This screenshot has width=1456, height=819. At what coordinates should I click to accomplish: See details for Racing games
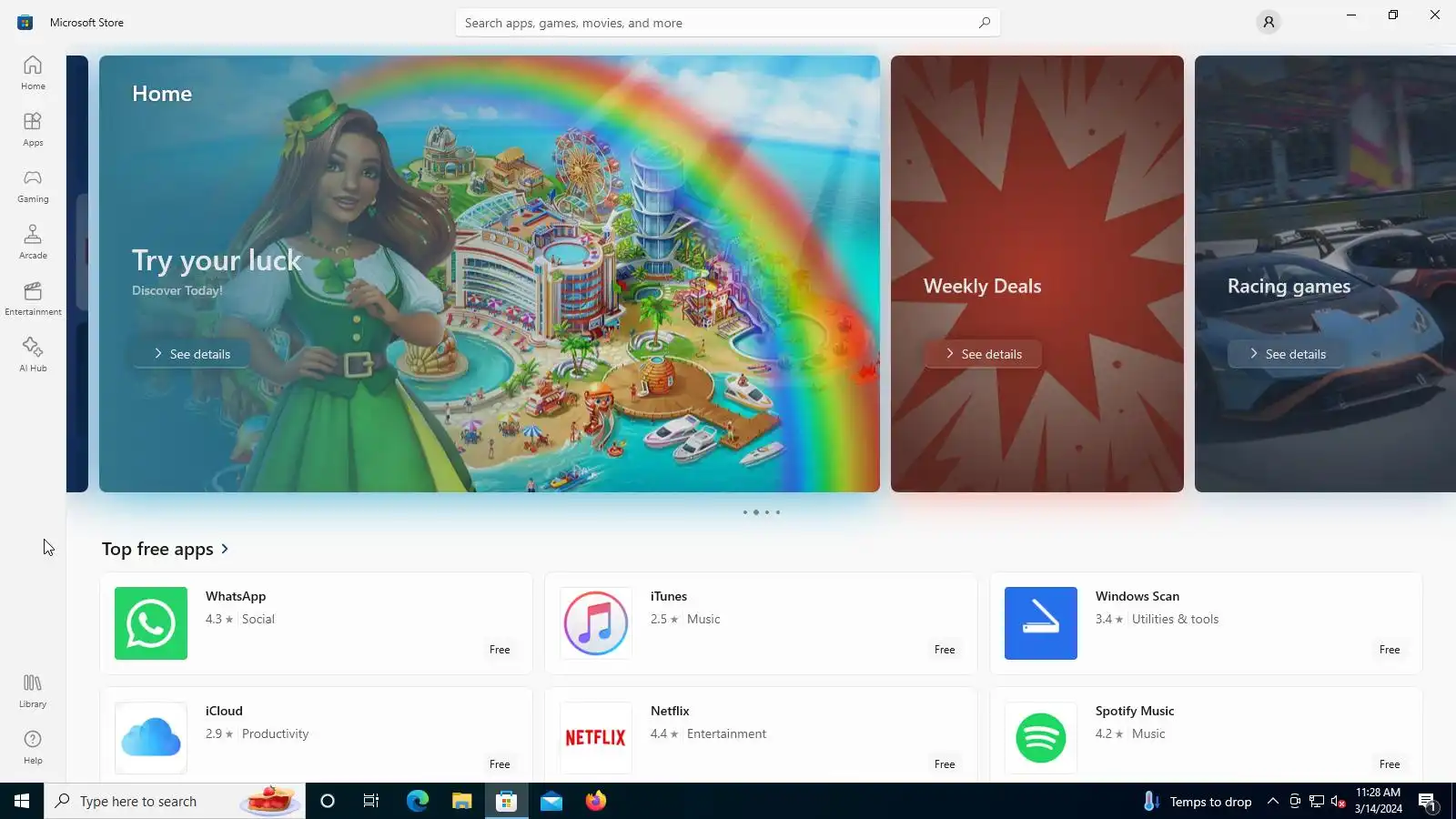(x=1287, y=354)
